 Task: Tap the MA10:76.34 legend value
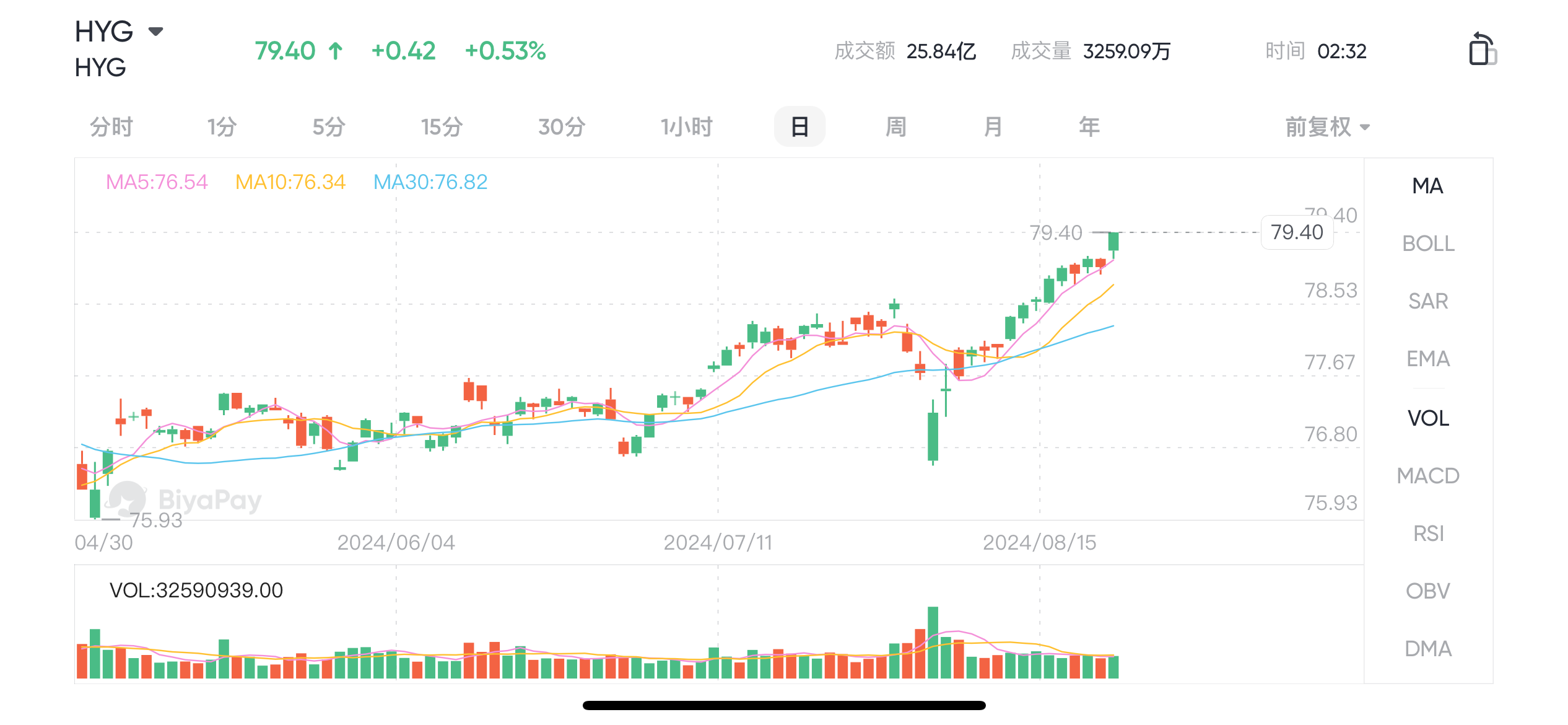coord(290,182)
